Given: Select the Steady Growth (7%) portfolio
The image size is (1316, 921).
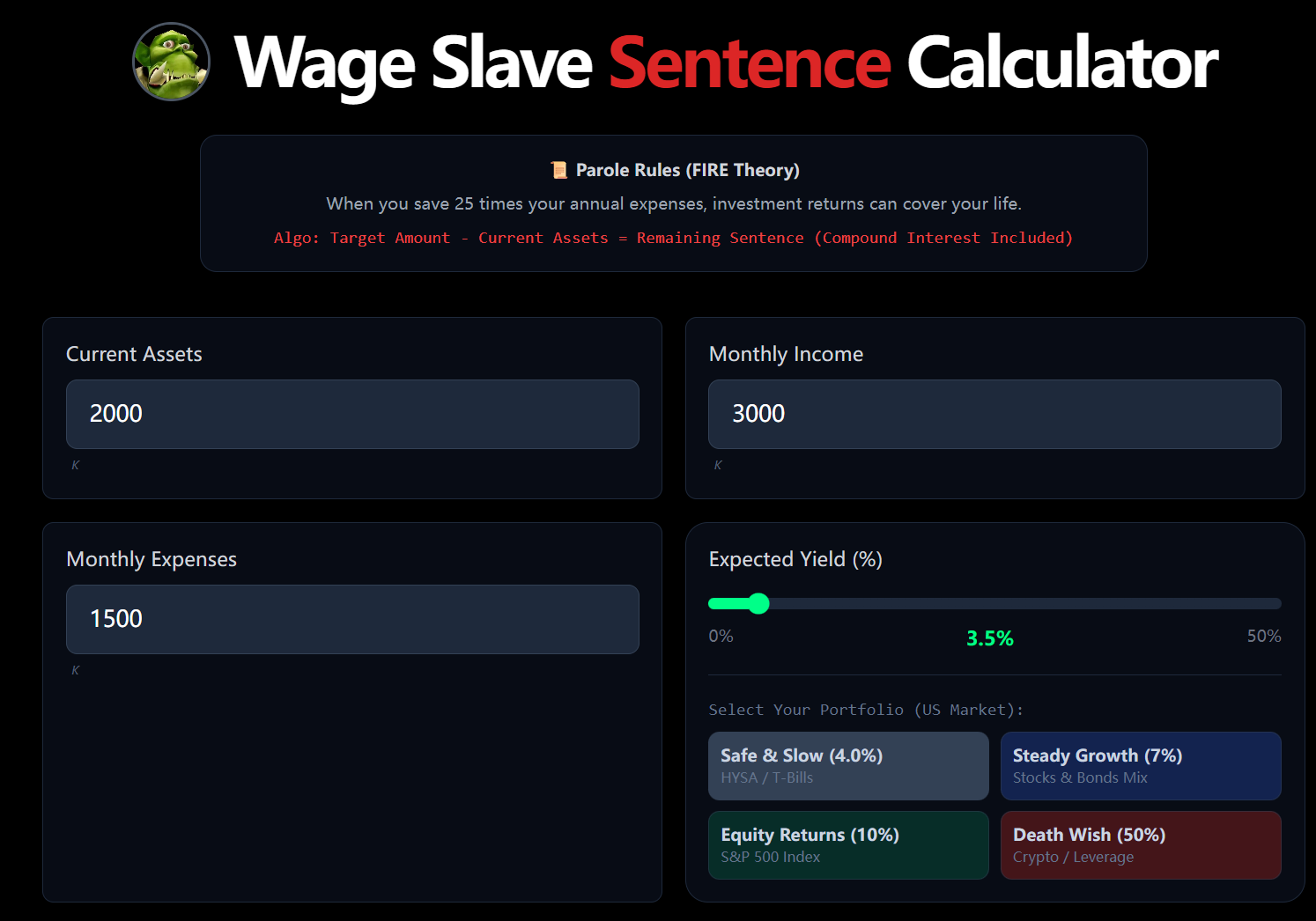Looking at the screenshot, I should (1141, 765).
